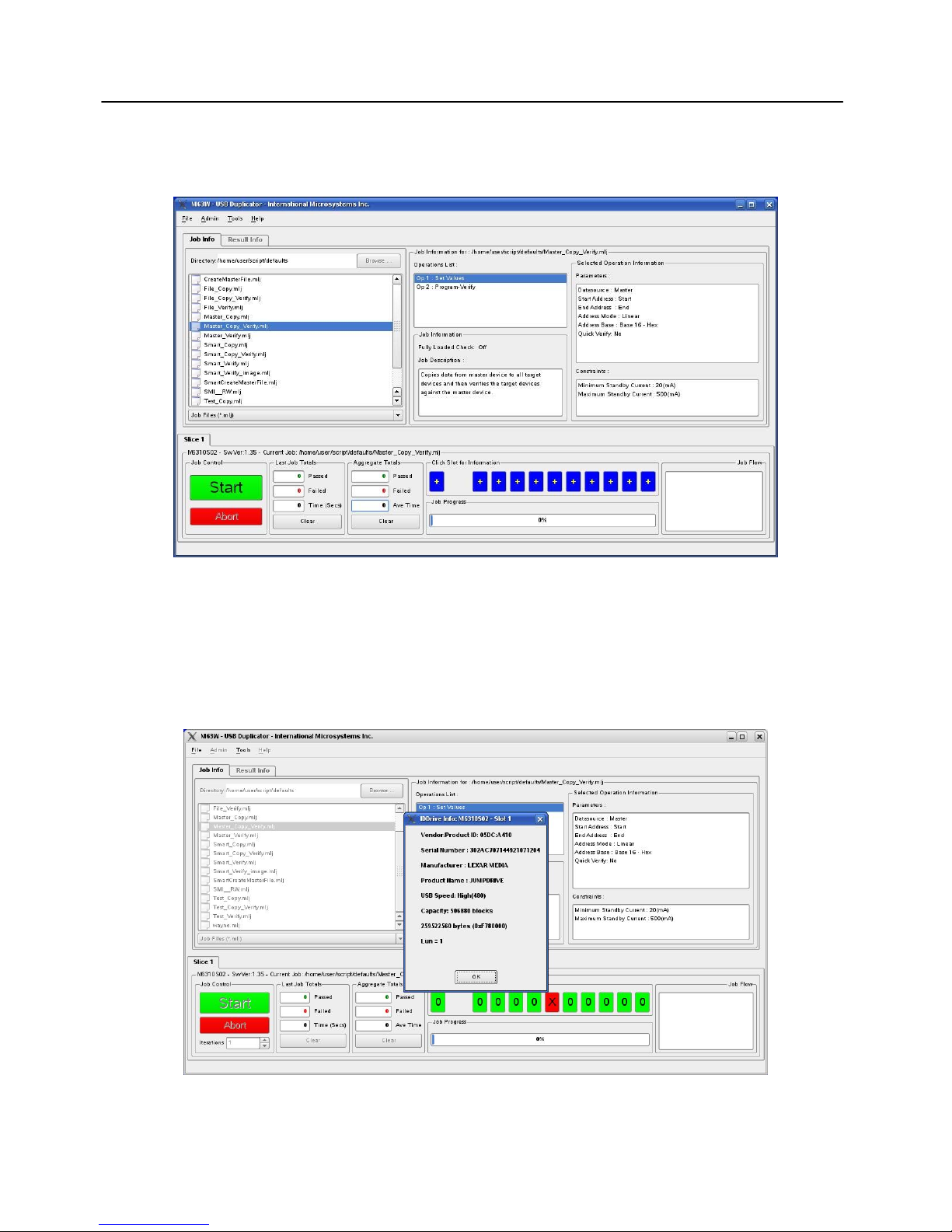Click file icon beside File_Copy.mlj, upper screenshot
Image resolution: width=952 pixels, height=1232 pixels.
tap(196, 289)
